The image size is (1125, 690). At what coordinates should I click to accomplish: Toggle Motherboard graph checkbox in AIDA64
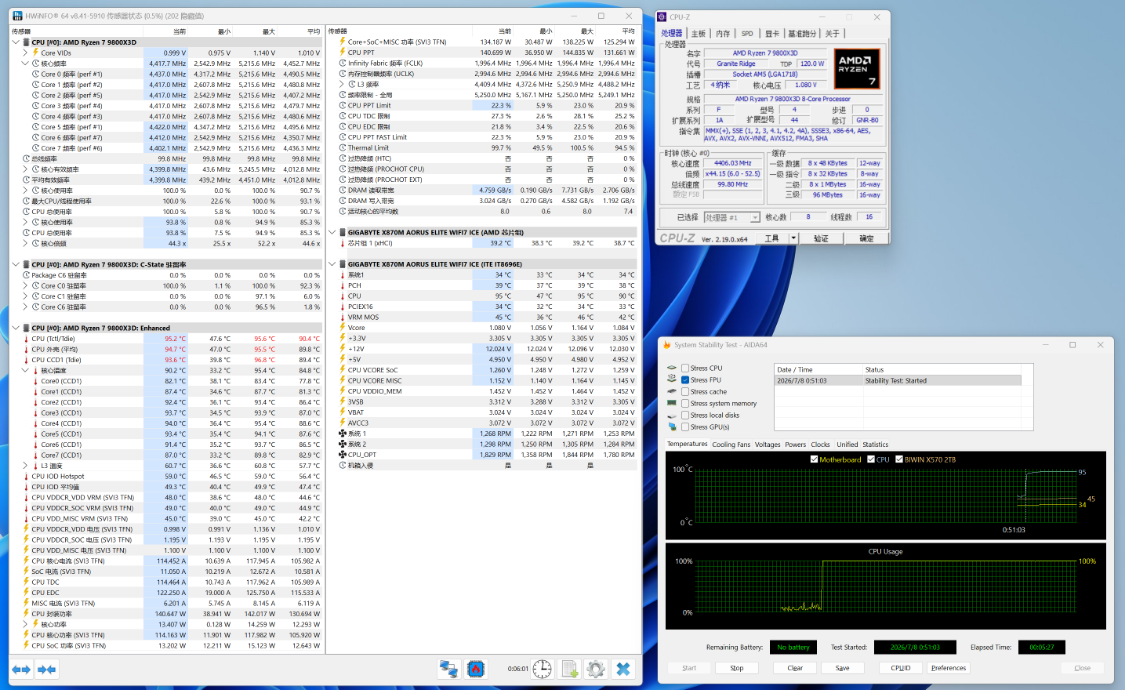pyautogui.click(x=814, y=459)
